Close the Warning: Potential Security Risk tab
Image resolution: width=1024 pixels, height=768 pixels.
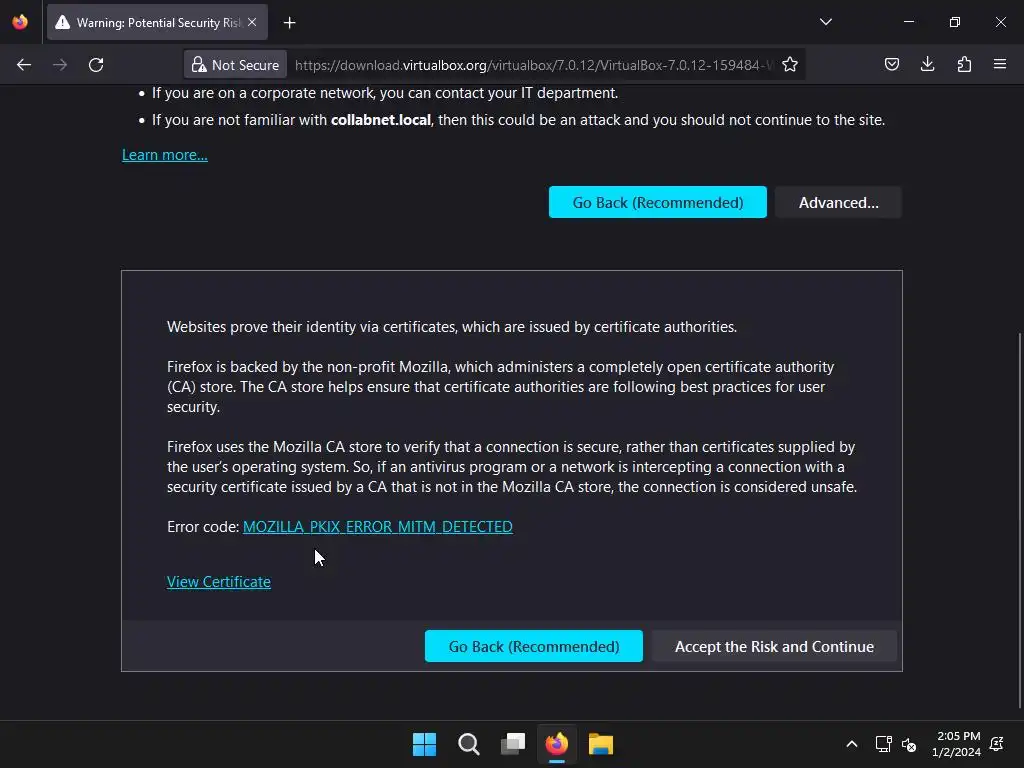pos(252,22)
